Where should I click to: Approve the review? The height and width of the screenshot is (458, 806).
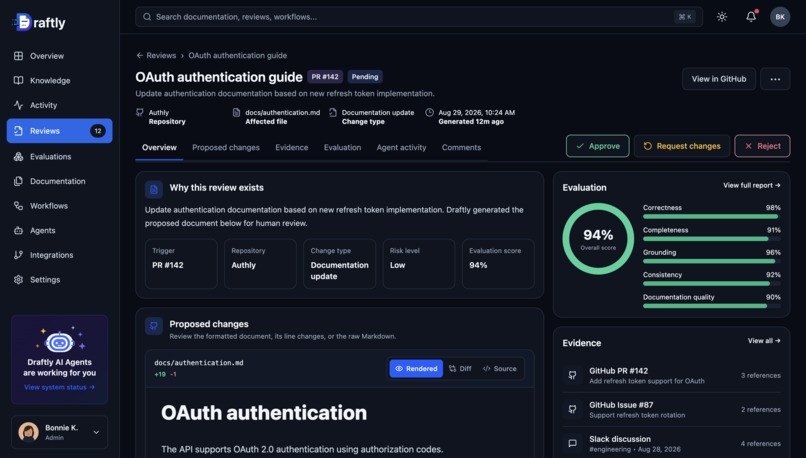(598, 146)
